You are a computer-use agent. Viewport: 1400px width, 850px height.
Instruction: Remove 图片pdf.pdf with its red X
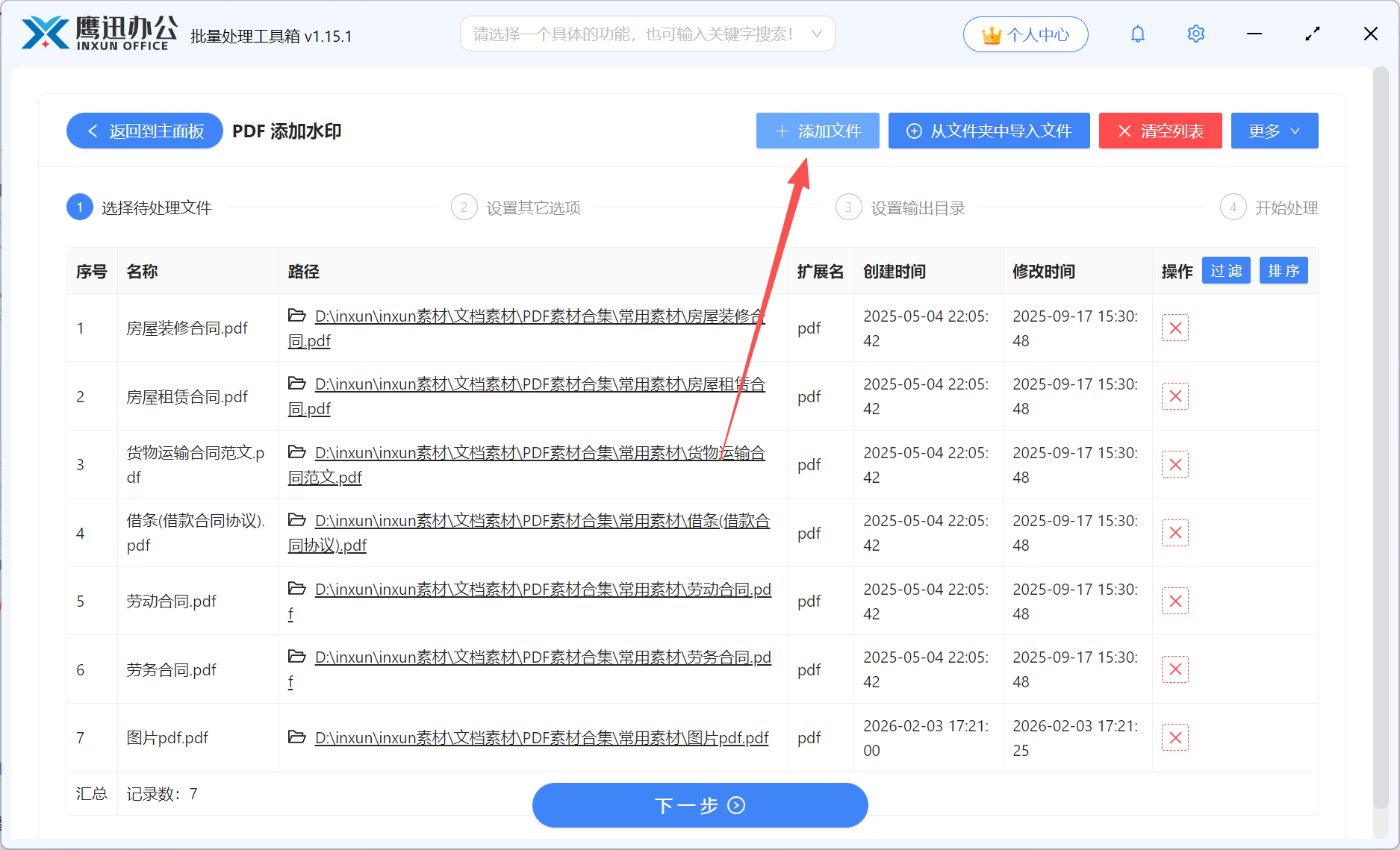pyautogui.click(x=1175, y=737)
